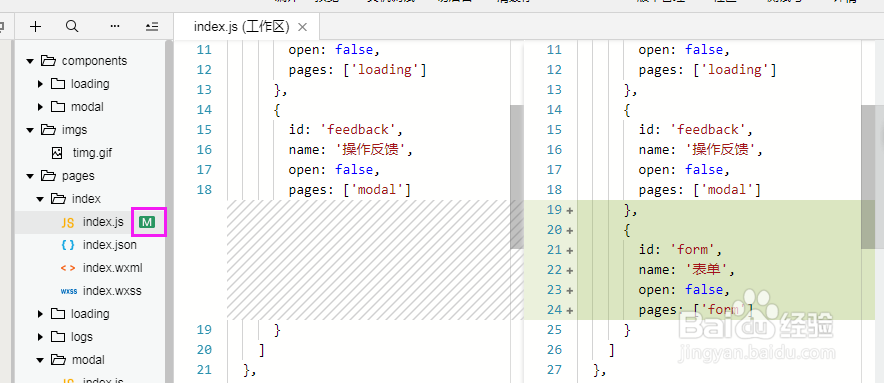Viewport: 884px width, 383px height.
Task: Click name: '表单' in the right pane
Action: pyautogui.click(x=686, y=270)
